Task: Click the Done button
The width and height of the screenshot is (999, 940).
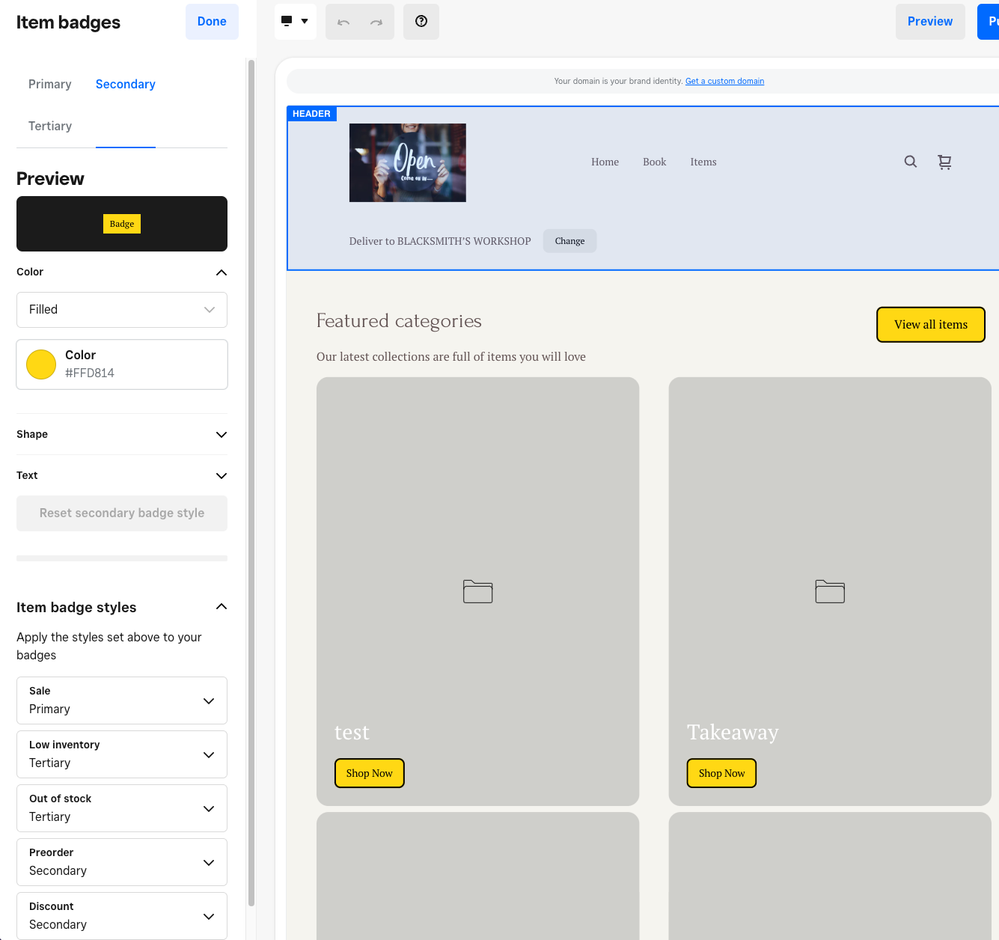Action: click(x=212, y=22)
